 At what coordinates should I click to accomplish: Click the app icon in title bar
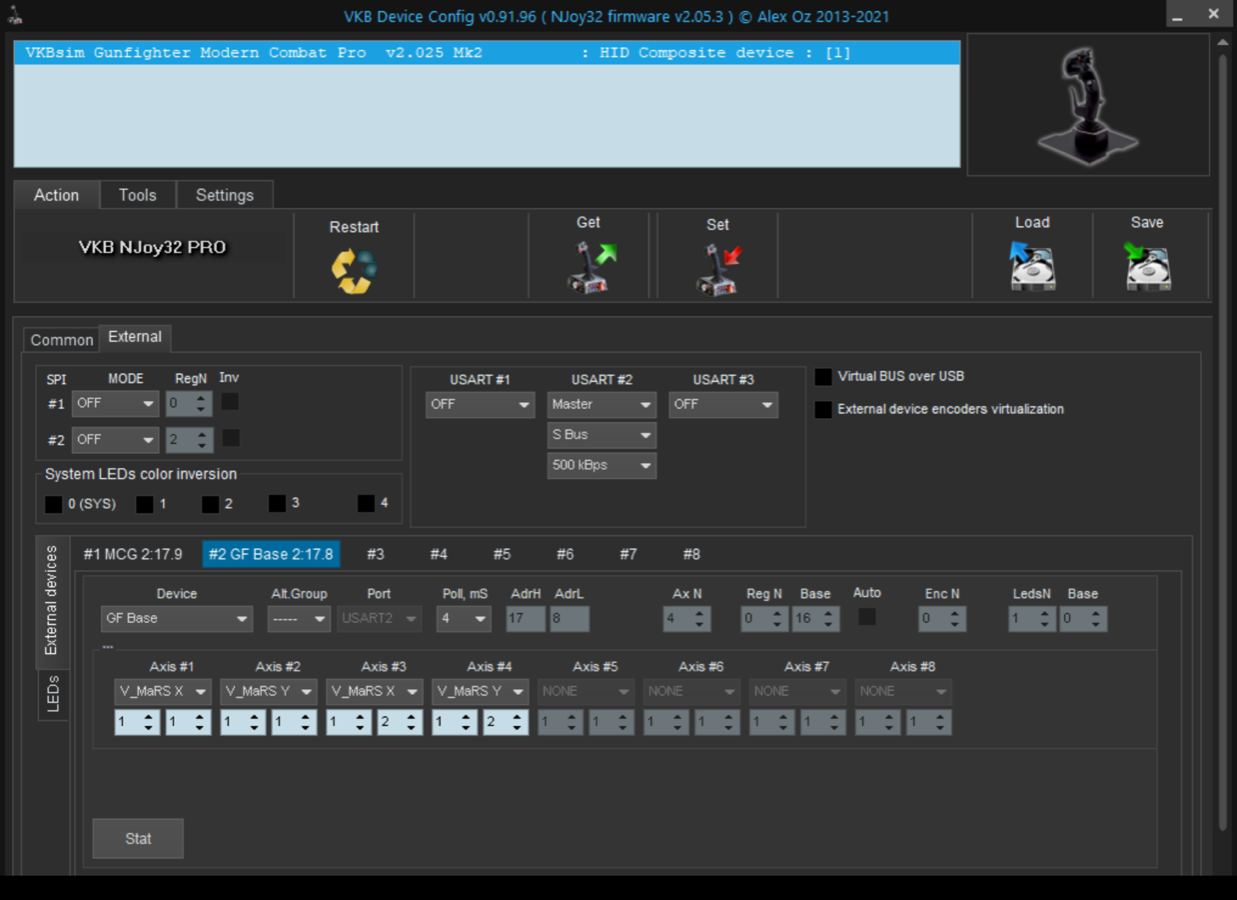(x=15, y=15)
